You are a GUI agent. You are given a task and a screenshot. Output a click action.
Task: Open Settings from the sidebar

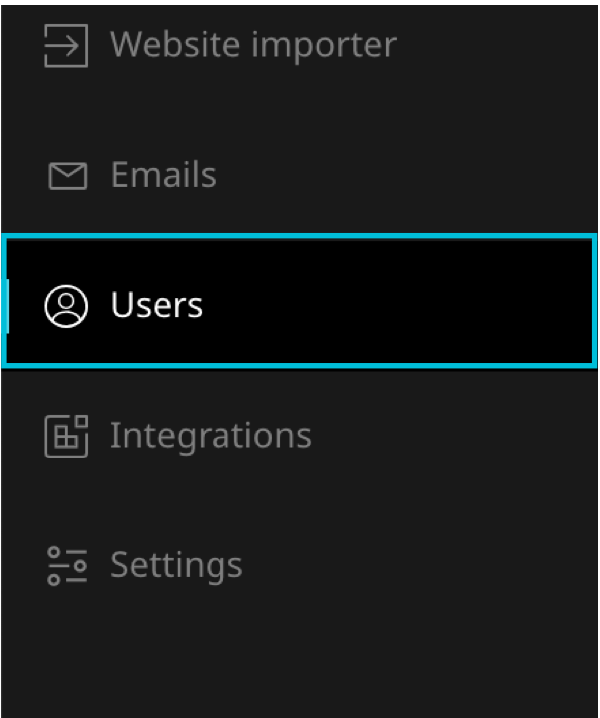pos(176,566)
